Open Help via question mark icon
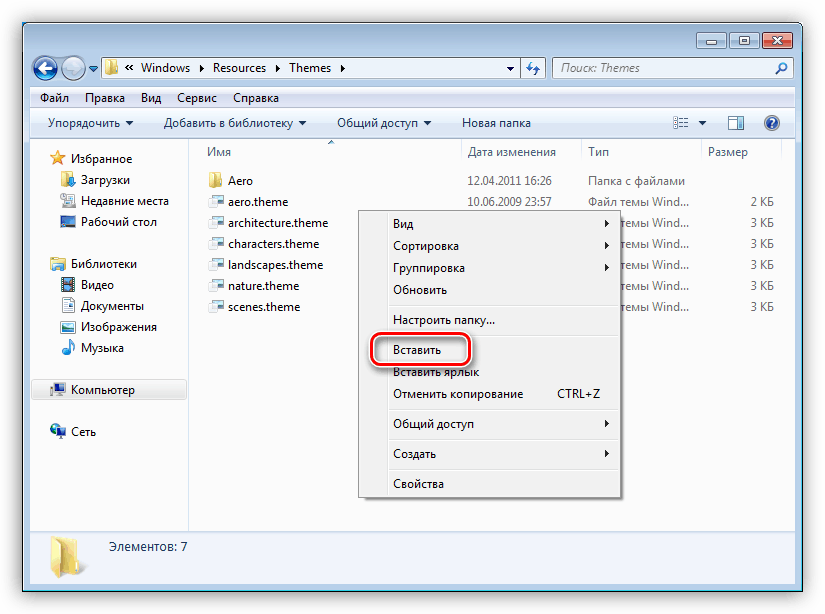This screenshot has width=825, height=614. (771, 123)
